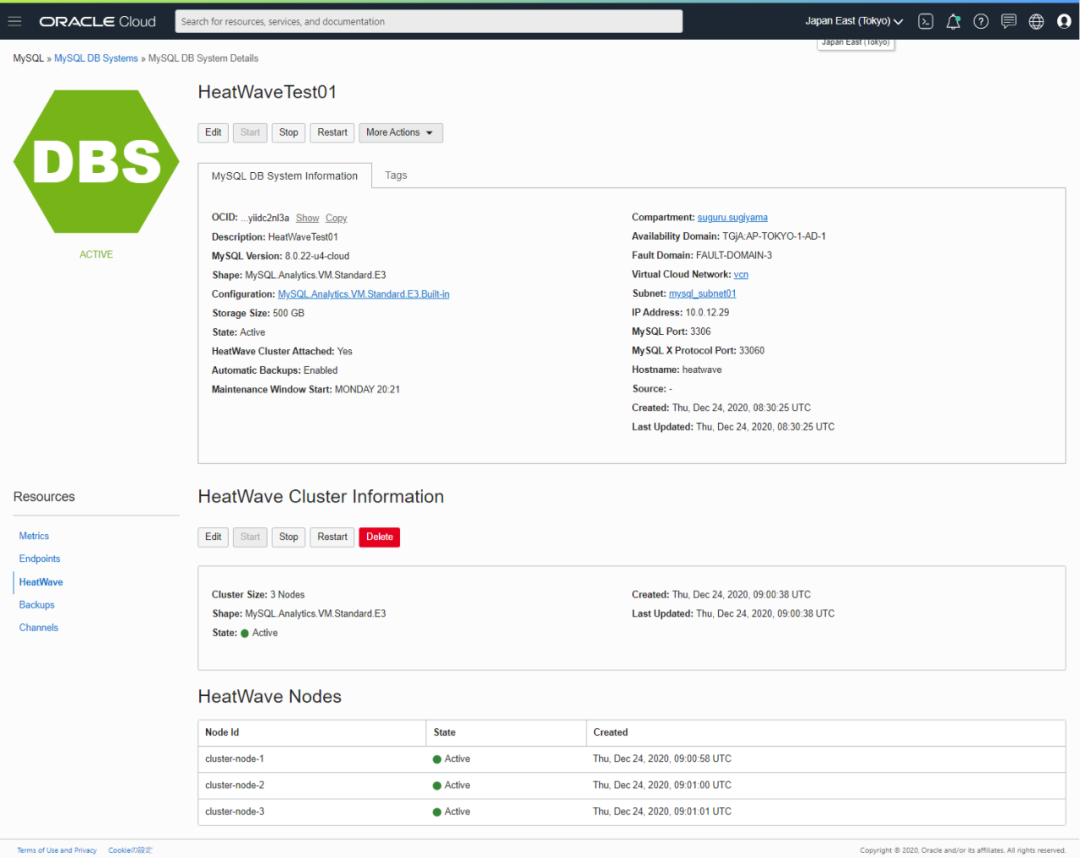Open the hamburger navigation menu
1080x858 pixels.
[14, 21]
